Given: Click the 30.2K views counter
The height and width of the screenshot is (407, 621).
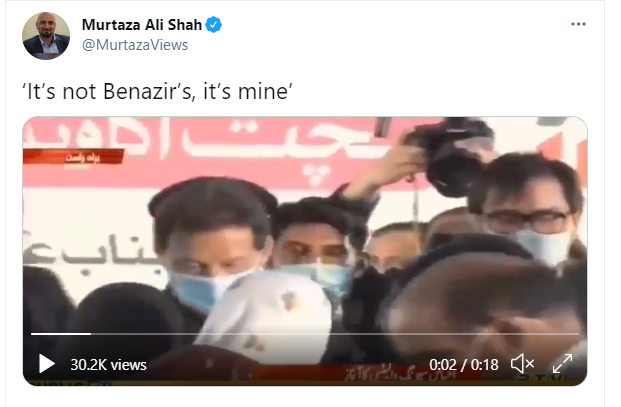Looking at the screenshot, I should (x=109, y=365).
